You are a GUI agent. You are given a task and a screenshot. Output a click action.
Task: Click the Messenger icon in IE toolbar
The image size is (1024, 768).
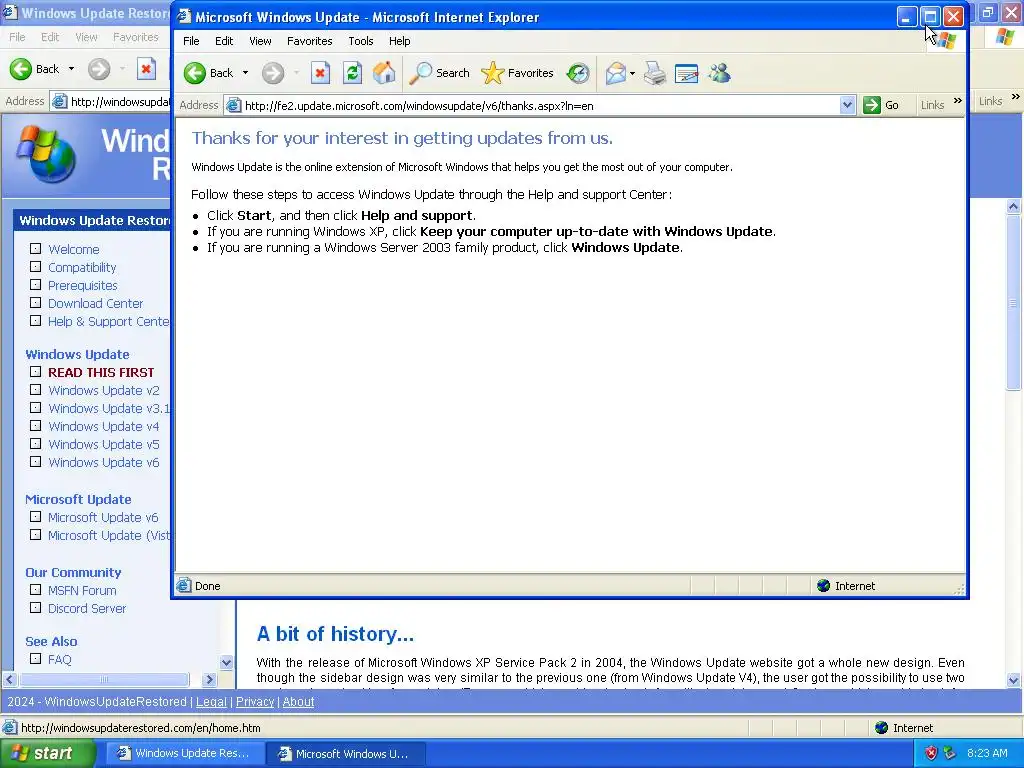click(x=719, y=73)
